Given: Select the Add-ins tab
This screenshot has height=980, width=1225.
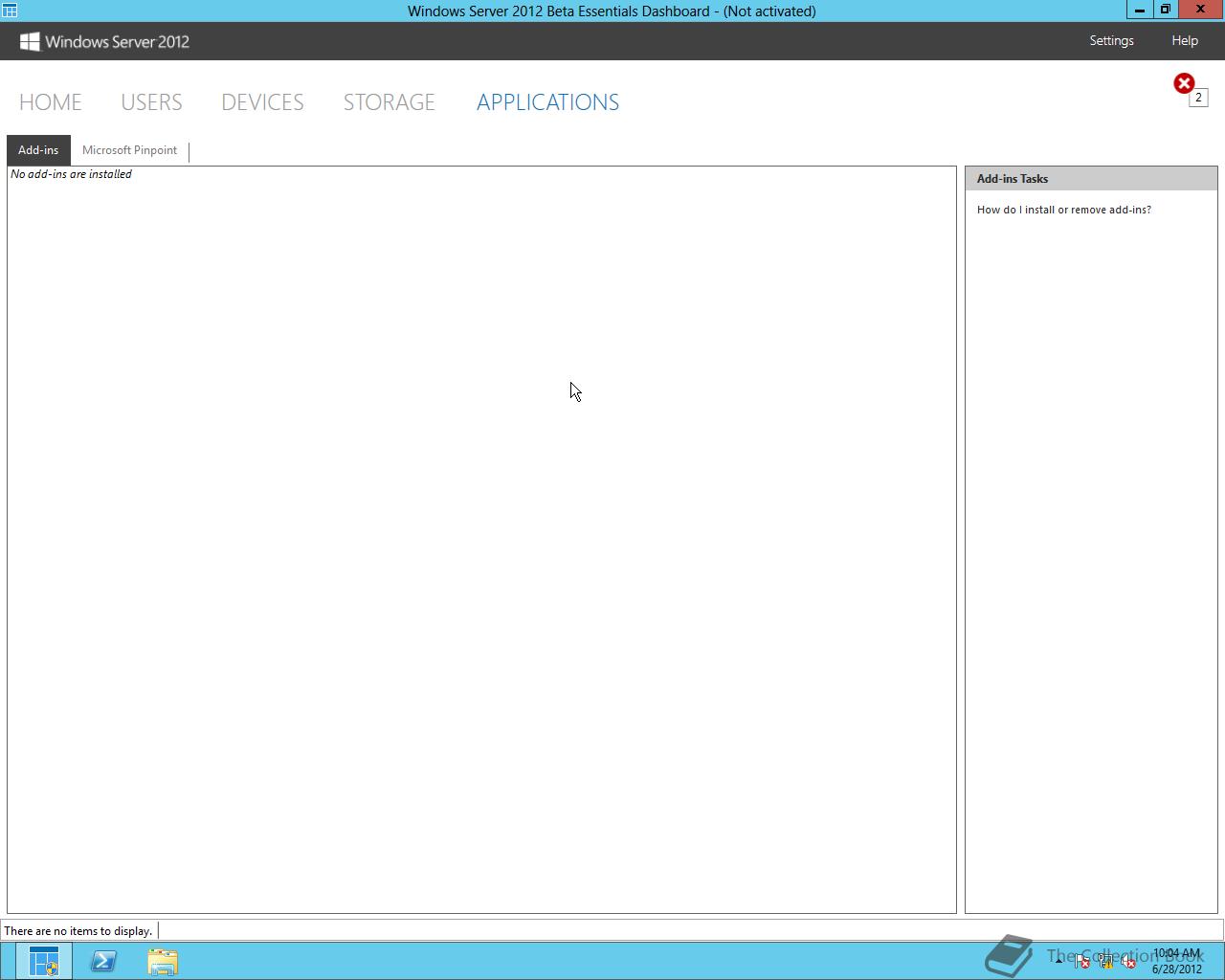Looking at the screenshot, I should pyautogui.click(x=38, y=150).
